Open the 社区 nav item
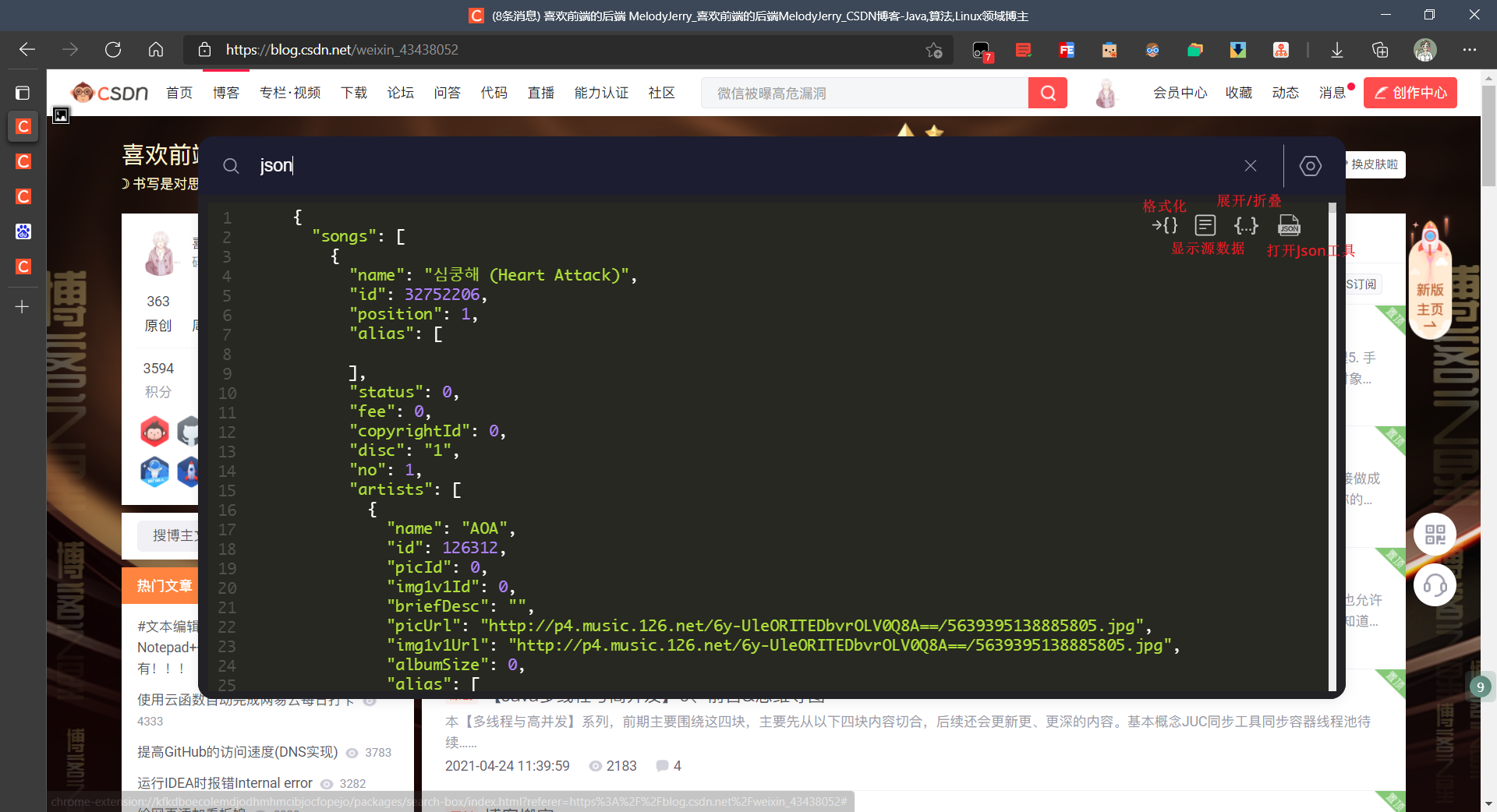 (x=662, y=93)
